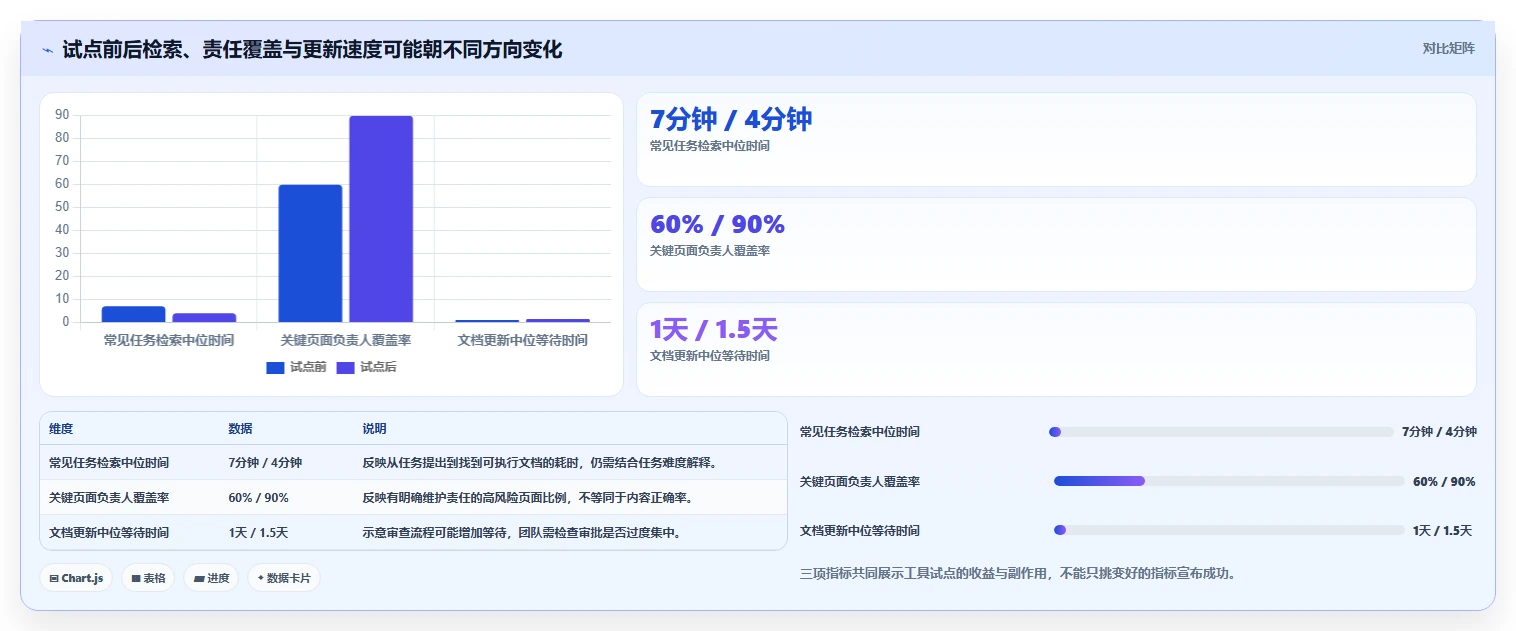Click the chart x-axis label 关键页面负责人覆盖率
This screenshot has width=1516, height=631.
pyautogui.click(x=346, y=340)
